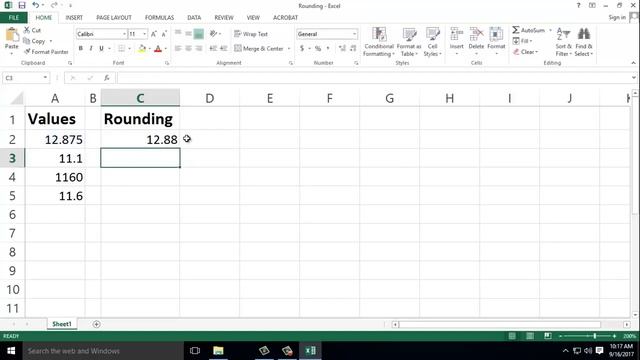The height and width of the screenshot is (360, 640).
Task: Click Increase Decimal icon
Action: (342, 48)
